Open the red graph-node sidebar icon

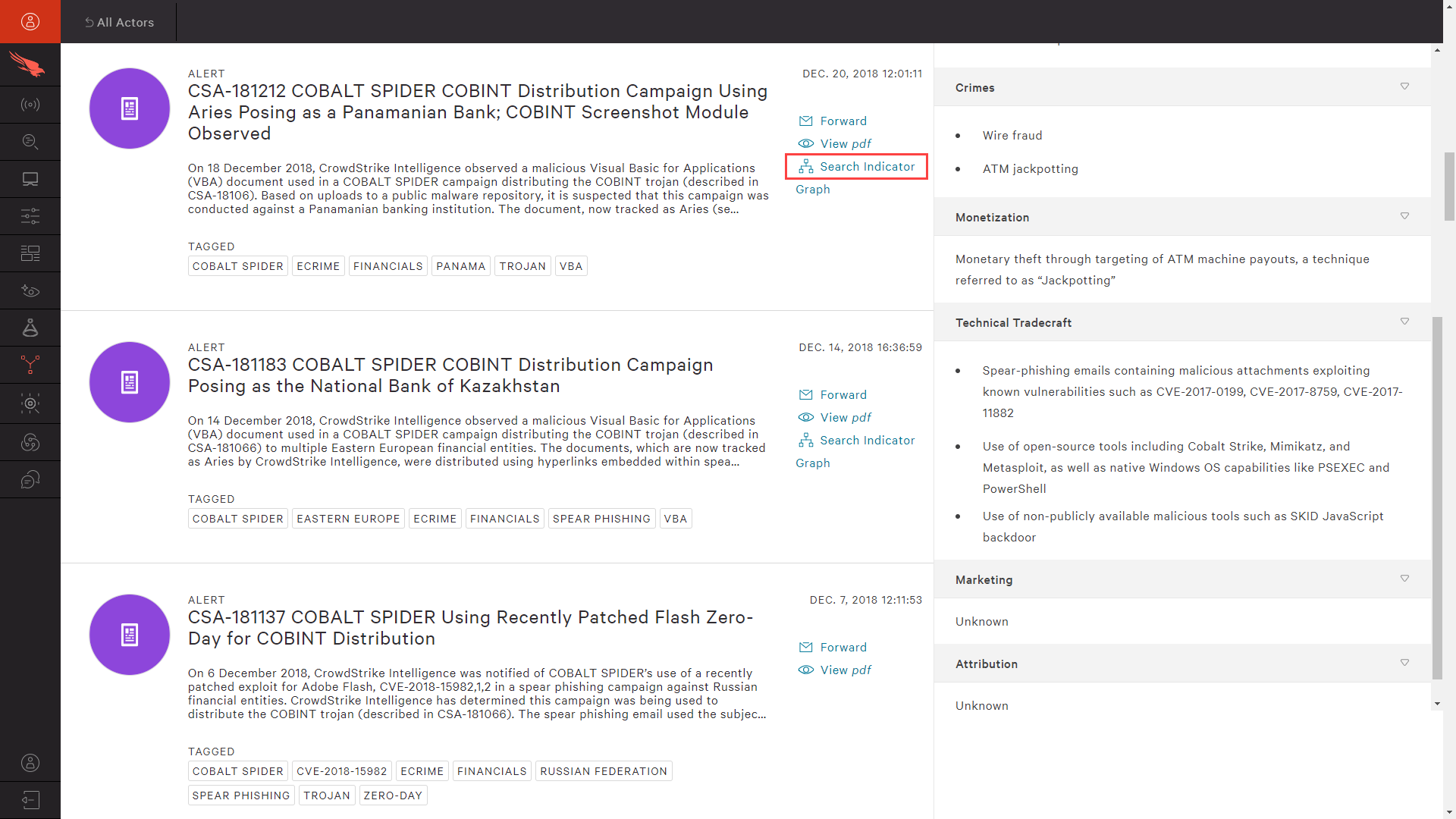pos(30,365)
